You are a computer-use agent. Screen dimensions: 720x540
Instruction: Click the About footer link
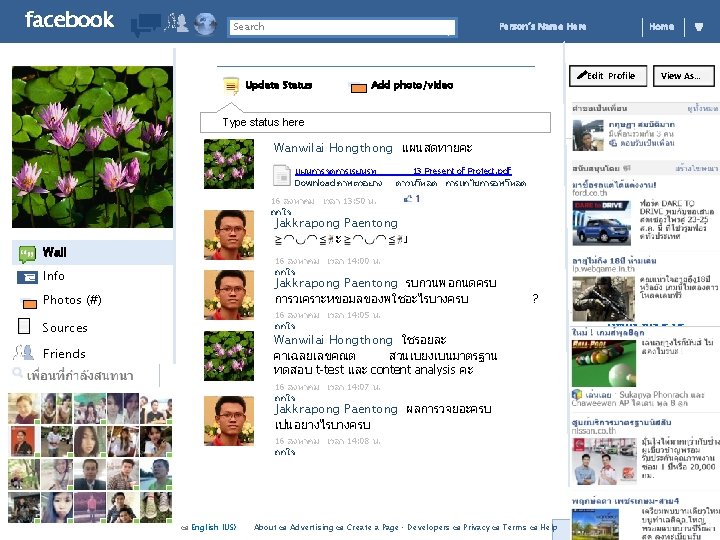tap(265, 527)
